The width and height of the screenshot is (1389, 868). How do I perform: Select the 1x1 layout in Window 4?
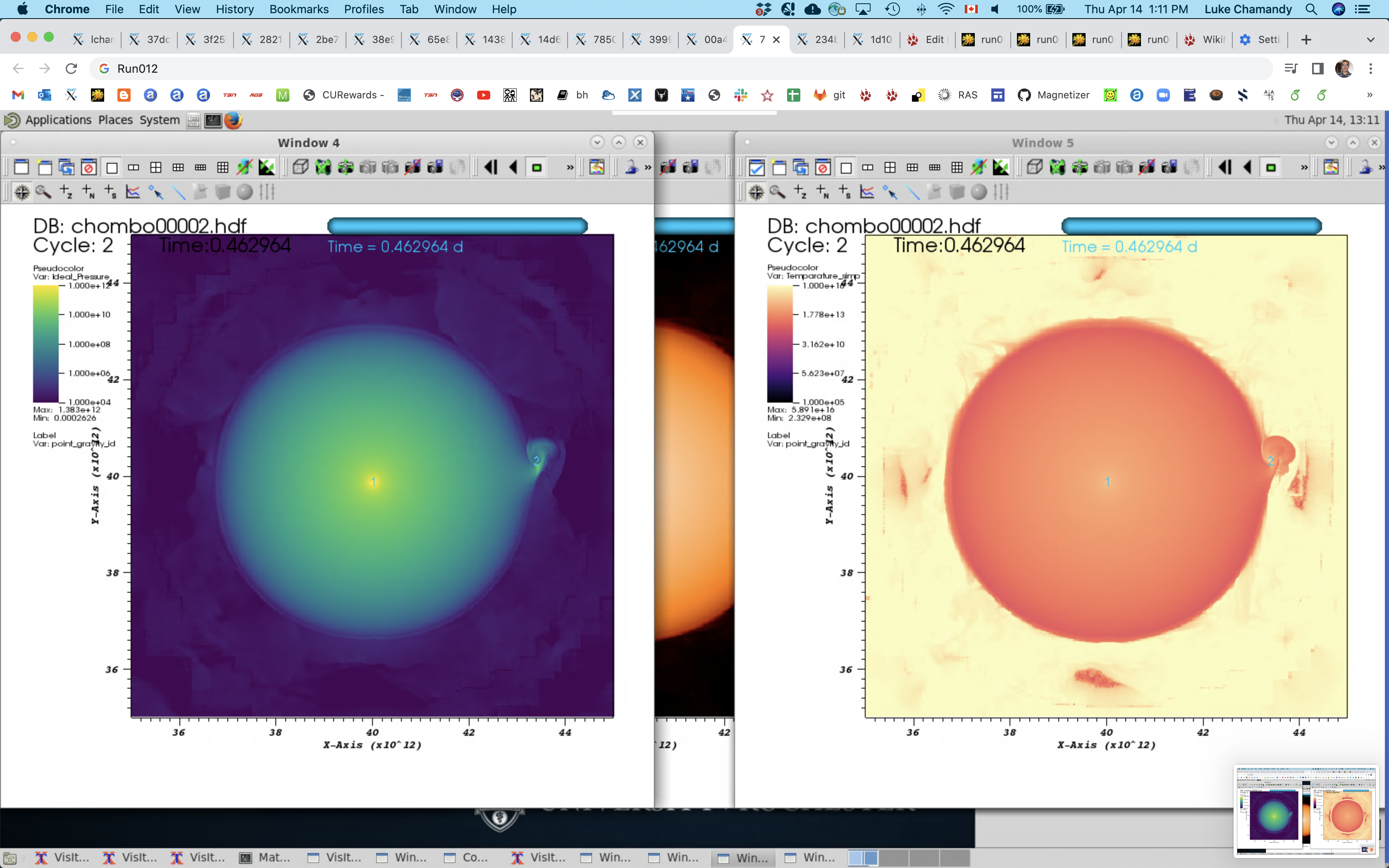tap(111, 167)
